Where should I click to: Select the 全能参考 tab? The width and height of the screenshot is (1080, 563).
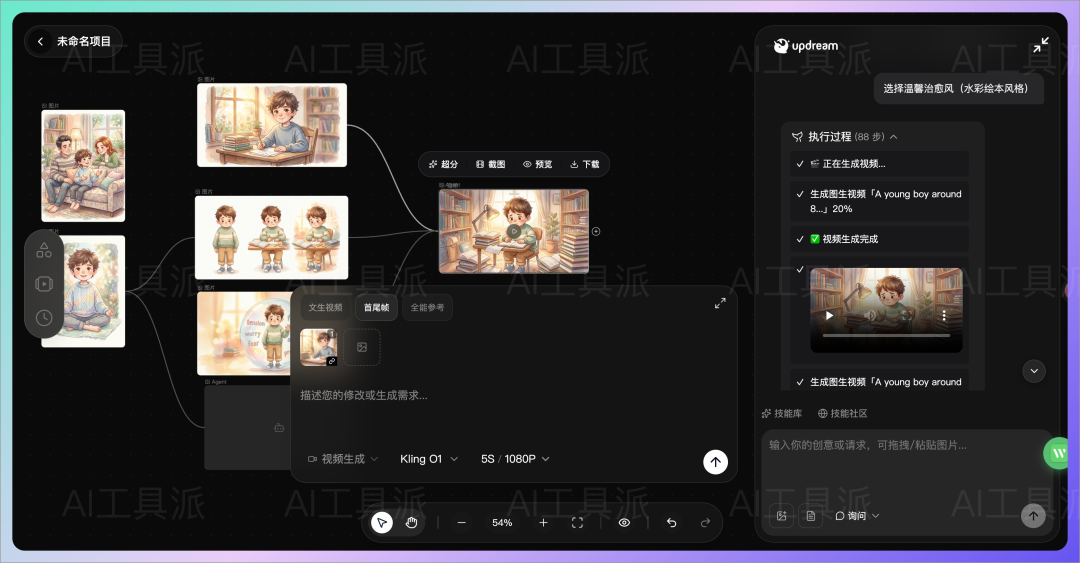point(427,307)
